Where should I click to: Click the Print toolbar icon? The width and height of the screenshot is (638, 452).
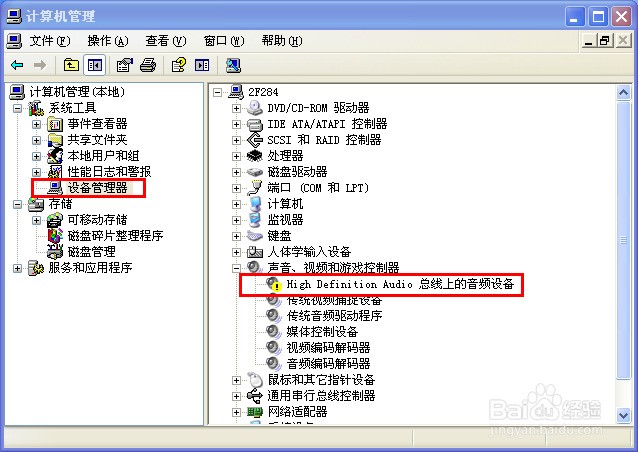(148, 65)
